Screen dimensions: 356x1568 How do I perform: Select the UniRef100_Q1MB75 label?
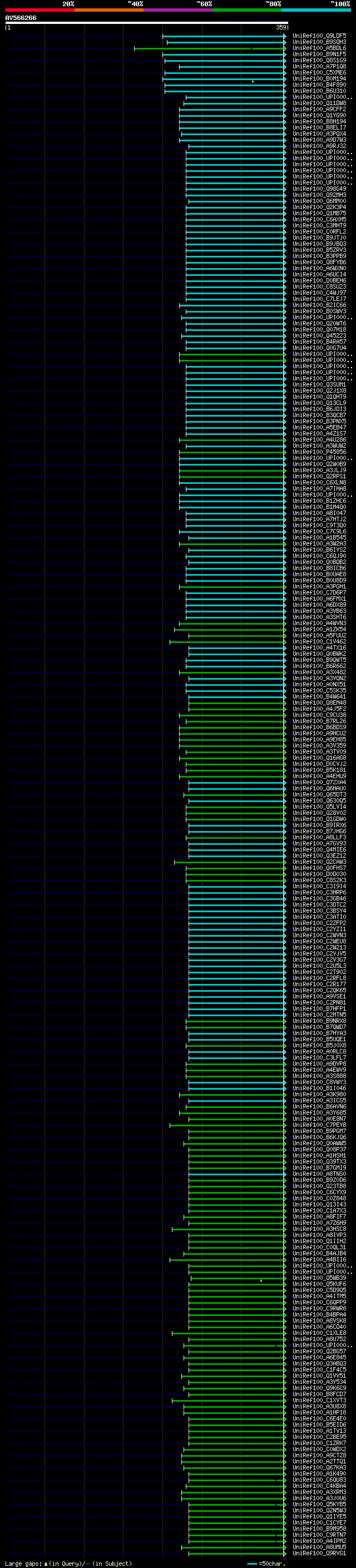[319, 213]
